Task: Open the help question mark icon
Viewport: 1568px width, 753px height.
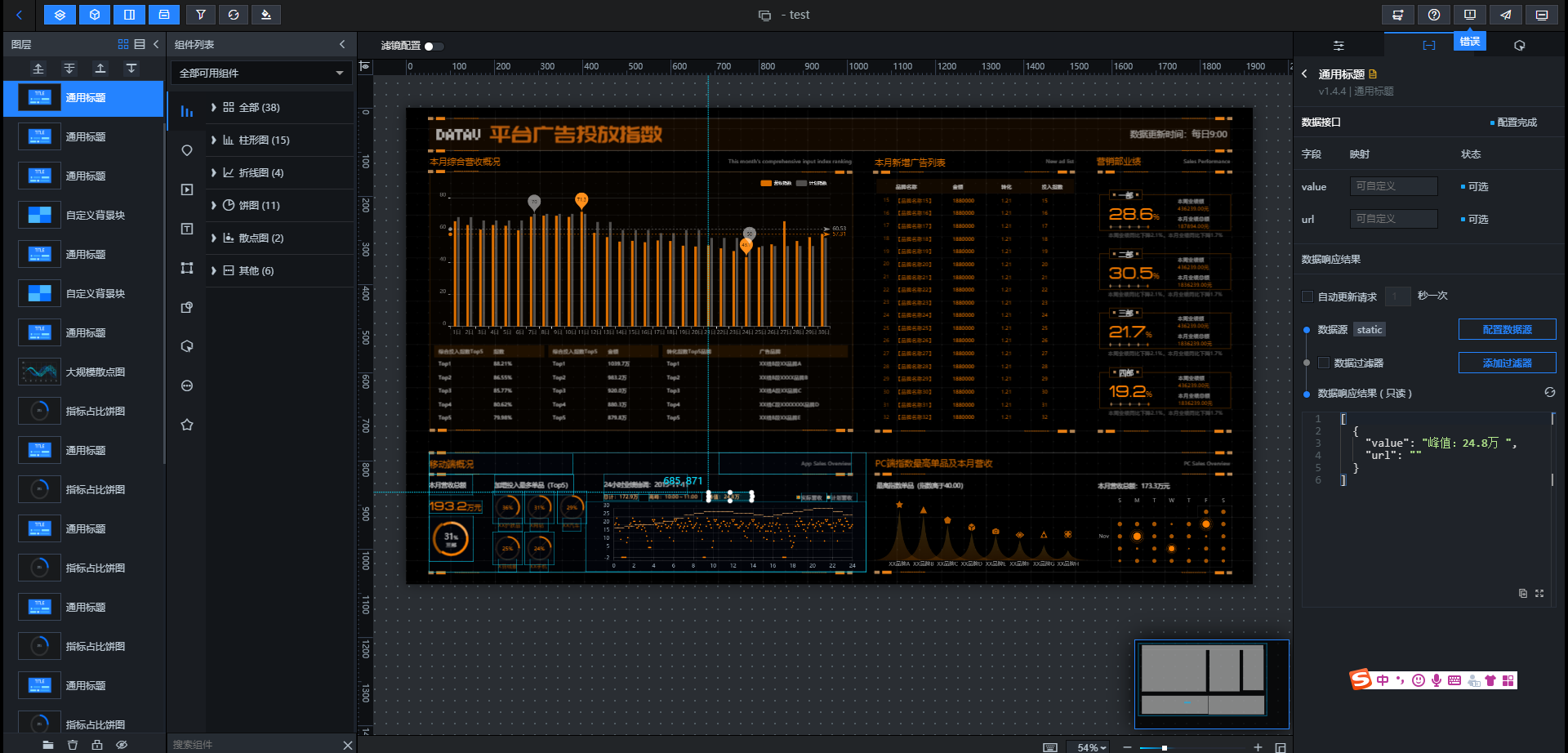Action: [x=1434, y=15]
